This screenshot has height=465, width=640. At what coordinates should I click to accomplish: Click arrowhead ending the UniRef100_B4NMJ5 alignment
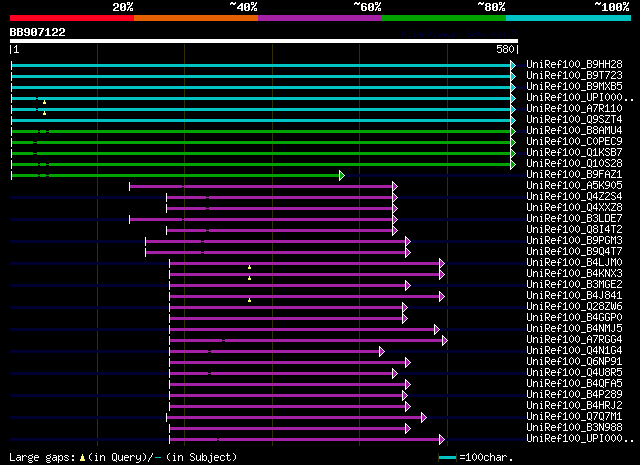click(x=437, y=329)
